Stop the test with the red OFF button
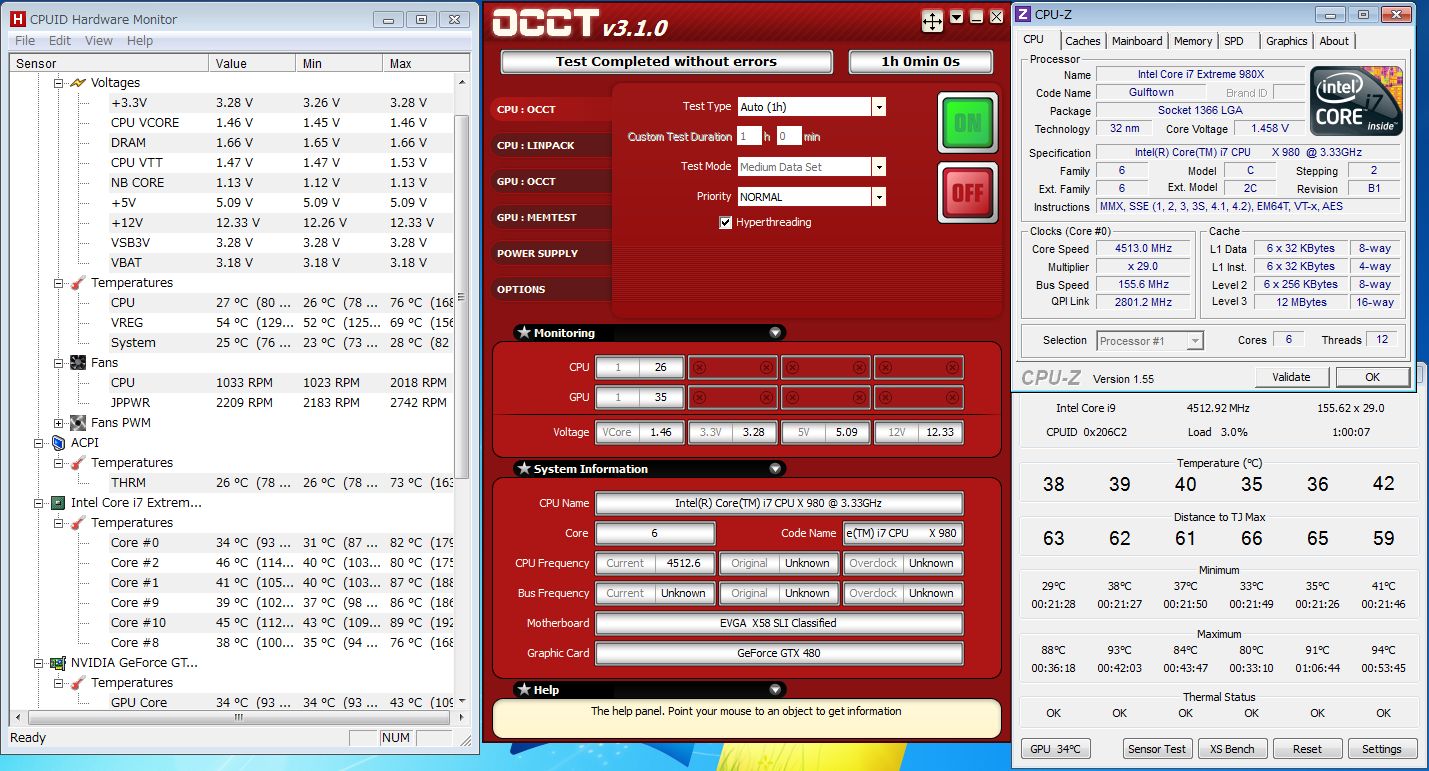The image size is (1429, 771). click(x=967, y=192)
